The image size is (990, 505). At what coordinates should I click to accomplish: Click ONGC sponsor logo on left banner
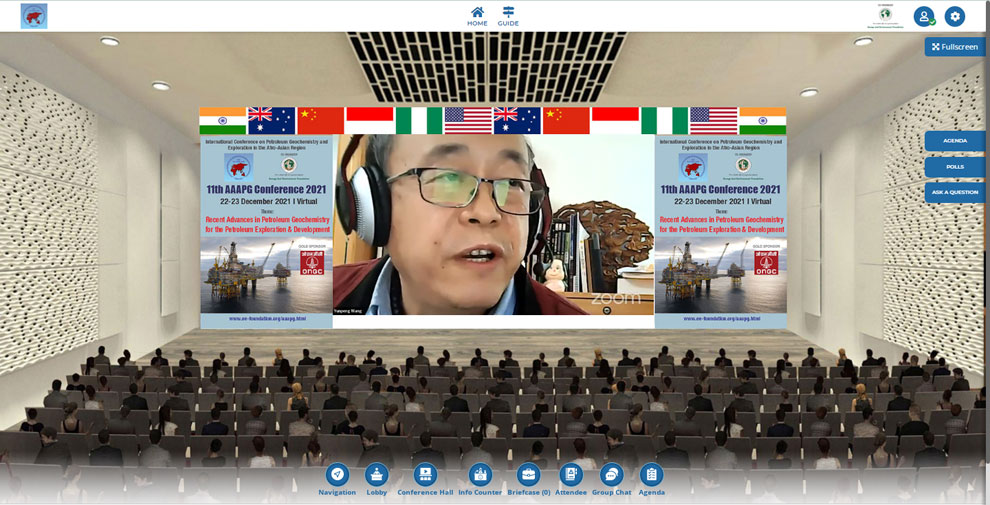pyautogui.click(x=312, y=262)
